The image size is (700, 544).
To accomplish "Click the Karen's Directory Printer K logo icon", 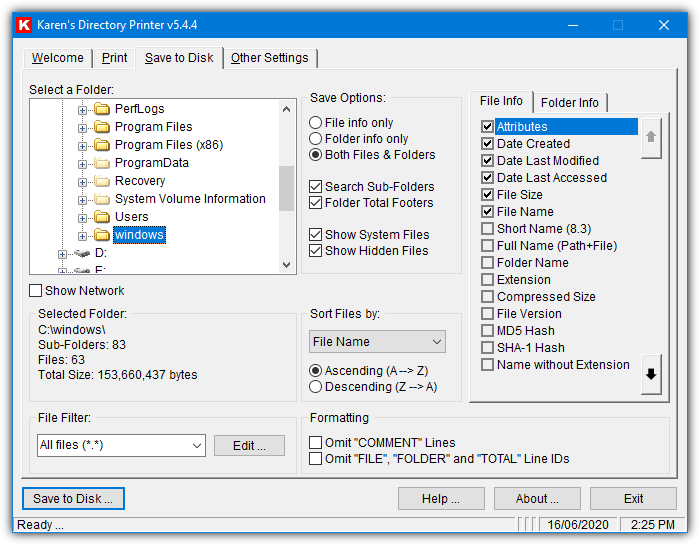I will point(24,25).
